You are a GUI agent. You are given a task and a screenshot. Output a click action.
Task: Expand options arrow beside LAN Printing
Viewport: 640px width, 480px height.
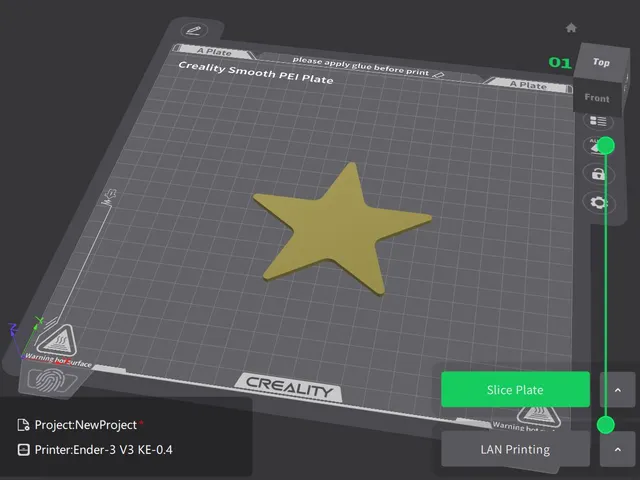(618, 449)
